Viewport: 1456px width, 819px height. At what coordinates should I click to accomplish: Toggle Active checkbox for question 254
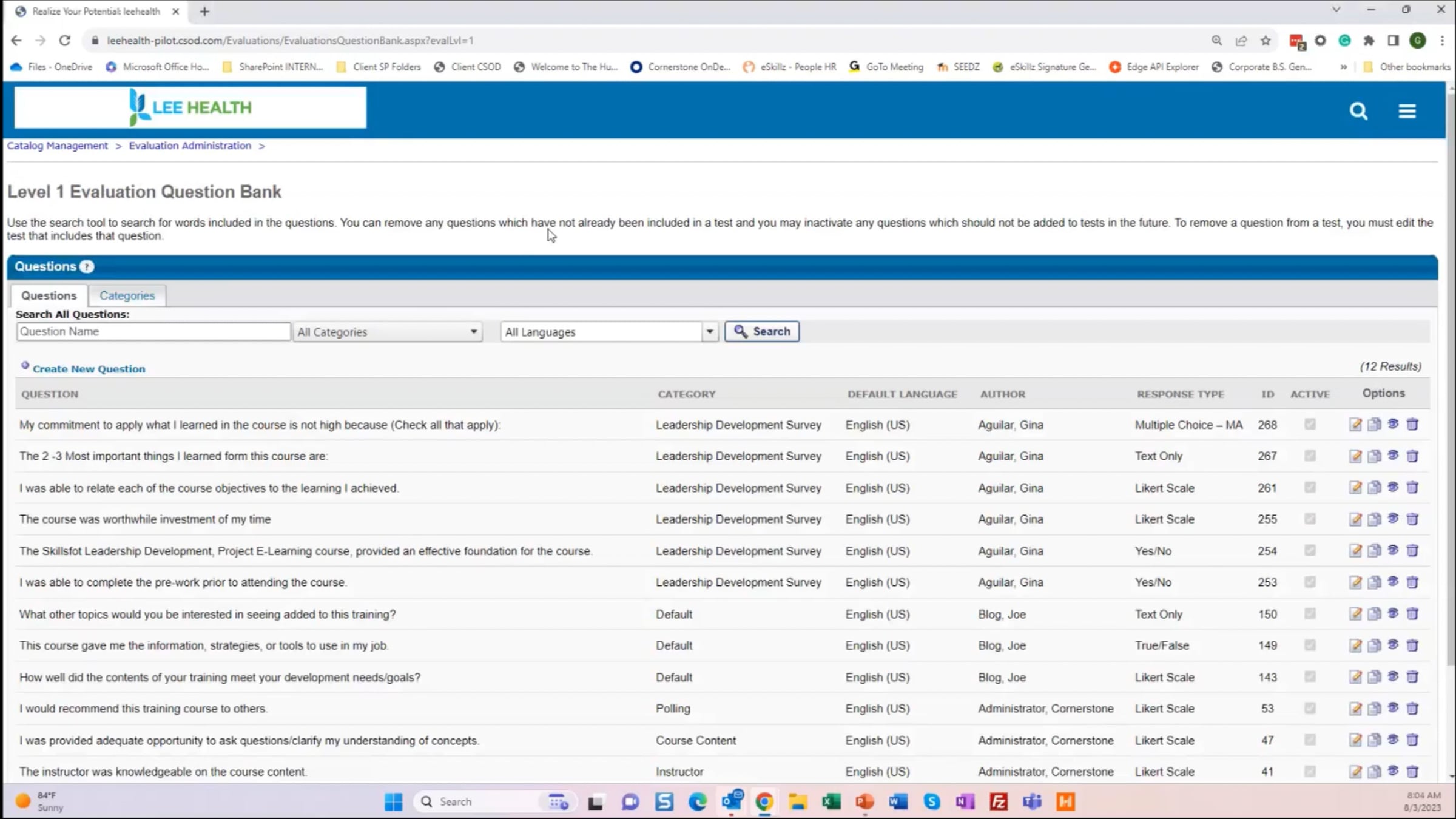(1310, 551)
